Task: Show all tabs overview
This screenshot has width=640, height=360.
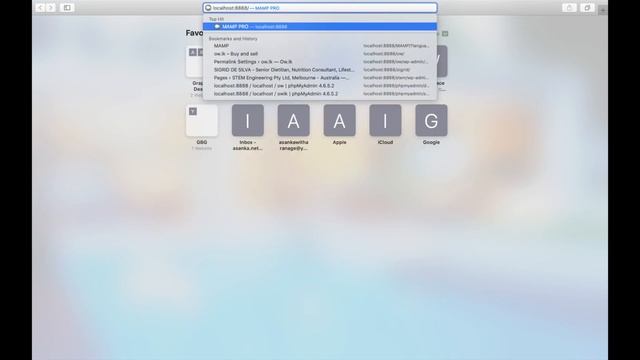Action: click(587, 7)
